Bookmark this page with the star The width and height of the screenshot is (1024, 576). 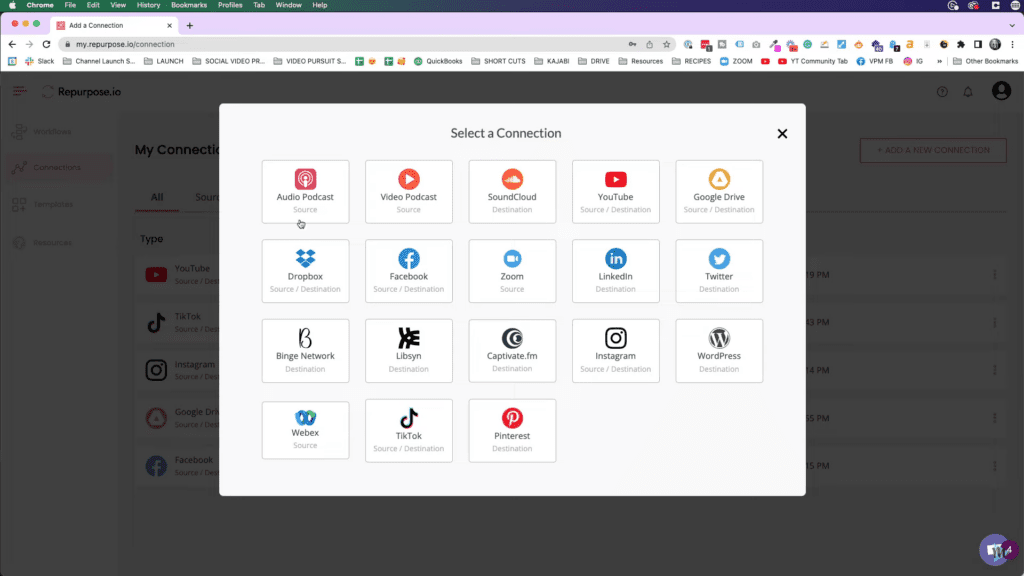point(666,44)
